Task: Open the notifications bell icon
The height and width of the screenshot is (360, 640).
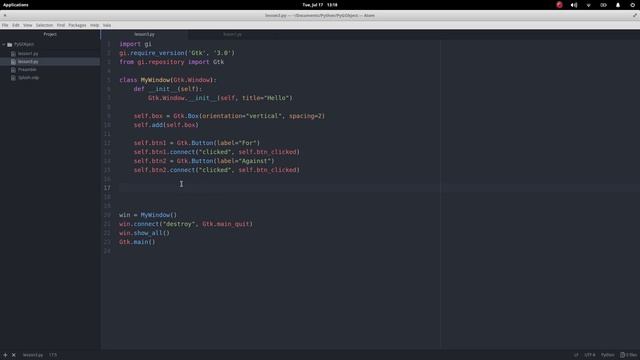Action: [x=618, y=5]
